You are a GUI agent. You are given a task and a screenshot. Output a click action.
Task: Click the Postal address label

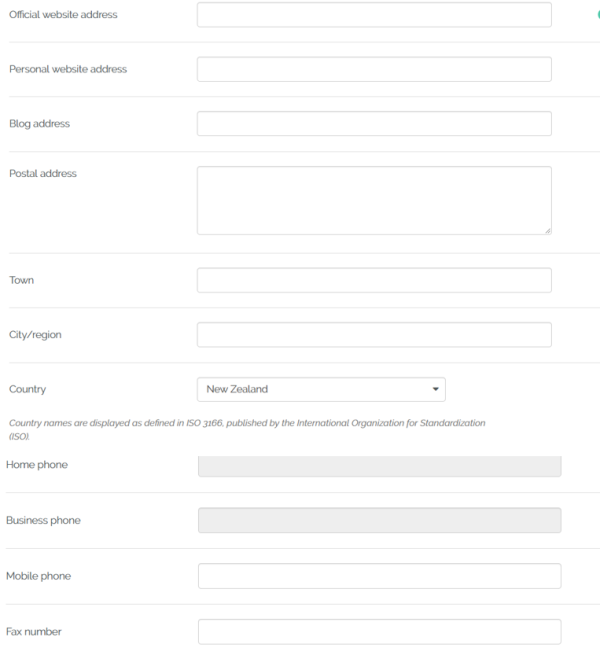pos(43,174)
